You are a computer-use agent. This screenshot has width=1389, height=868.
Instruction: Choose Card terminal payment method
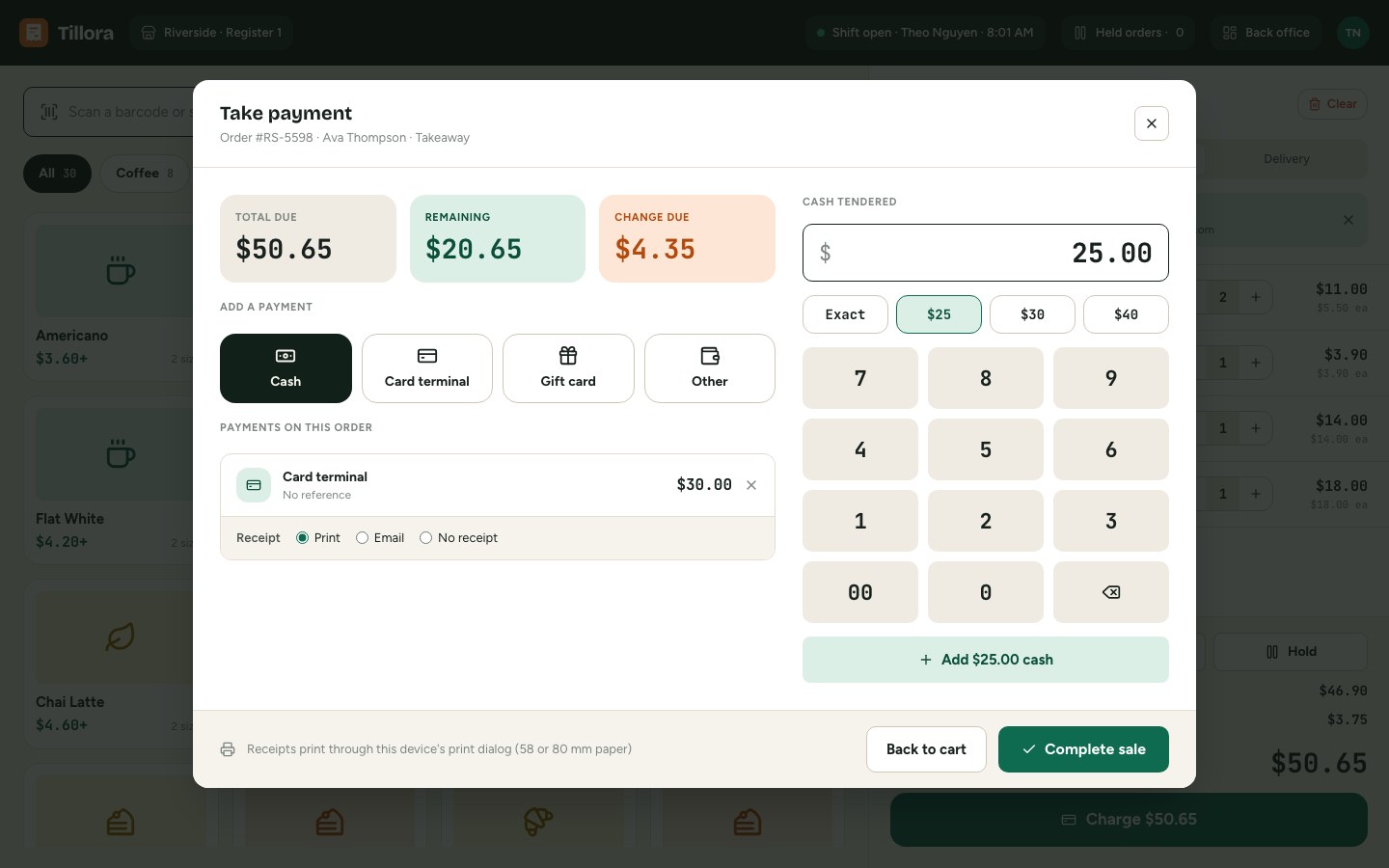[427, 368]
